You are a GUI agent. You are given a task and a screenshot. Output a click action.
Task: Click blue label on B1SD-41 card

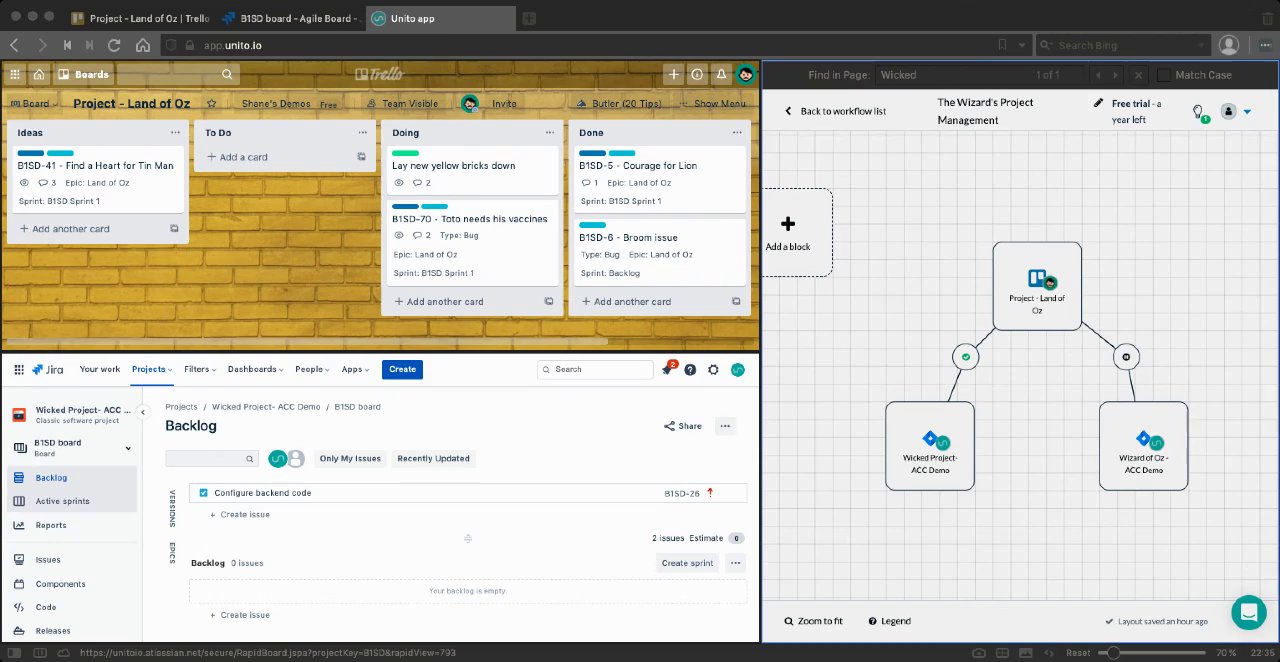coord(31,152)
